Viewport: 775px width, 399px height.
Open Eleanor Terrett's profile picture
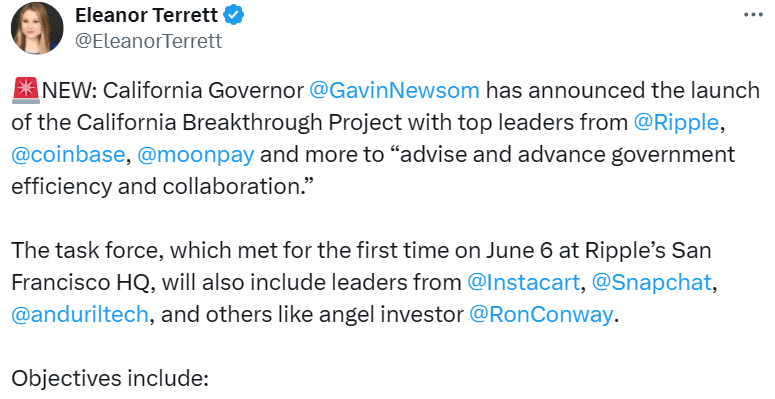click(37, 28)
